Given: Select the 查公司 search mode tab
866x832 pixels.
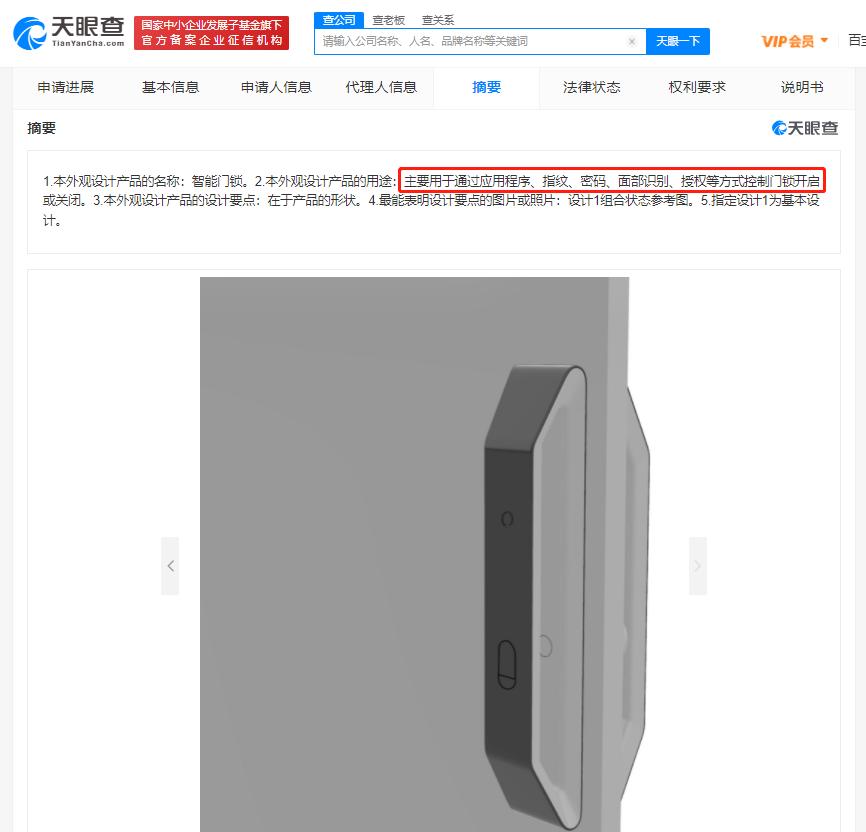Looking at the screenshot, I should [x=339, y=20].
